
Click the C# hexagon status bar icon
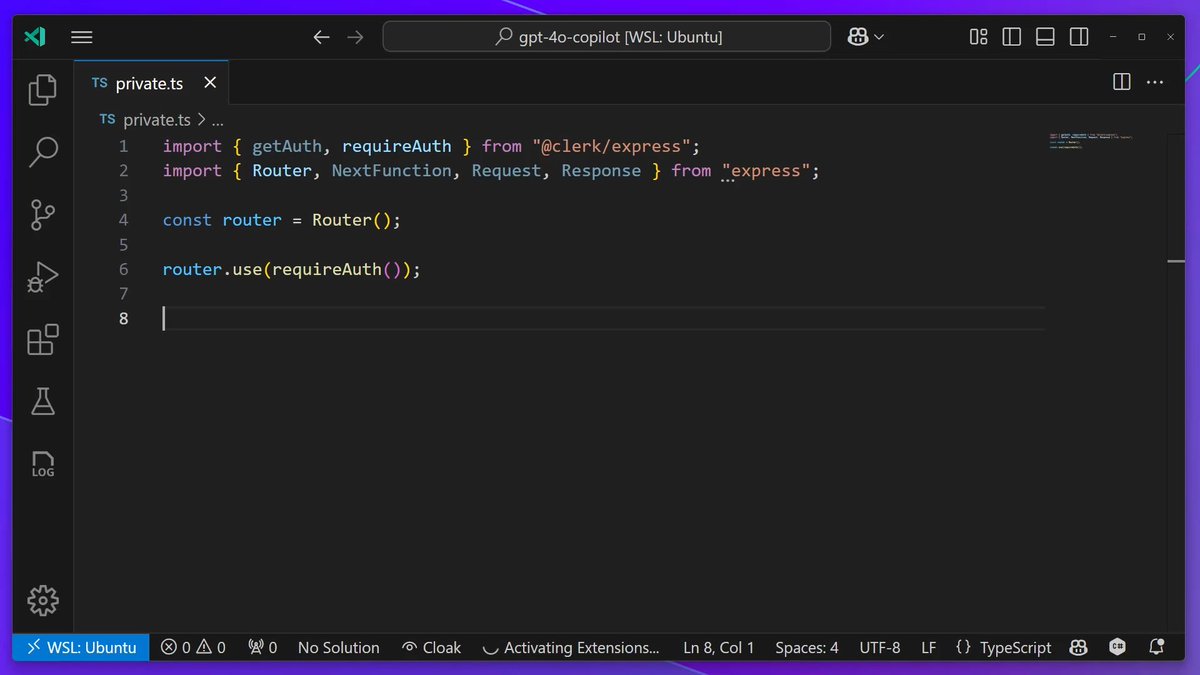pos(1118,647)
